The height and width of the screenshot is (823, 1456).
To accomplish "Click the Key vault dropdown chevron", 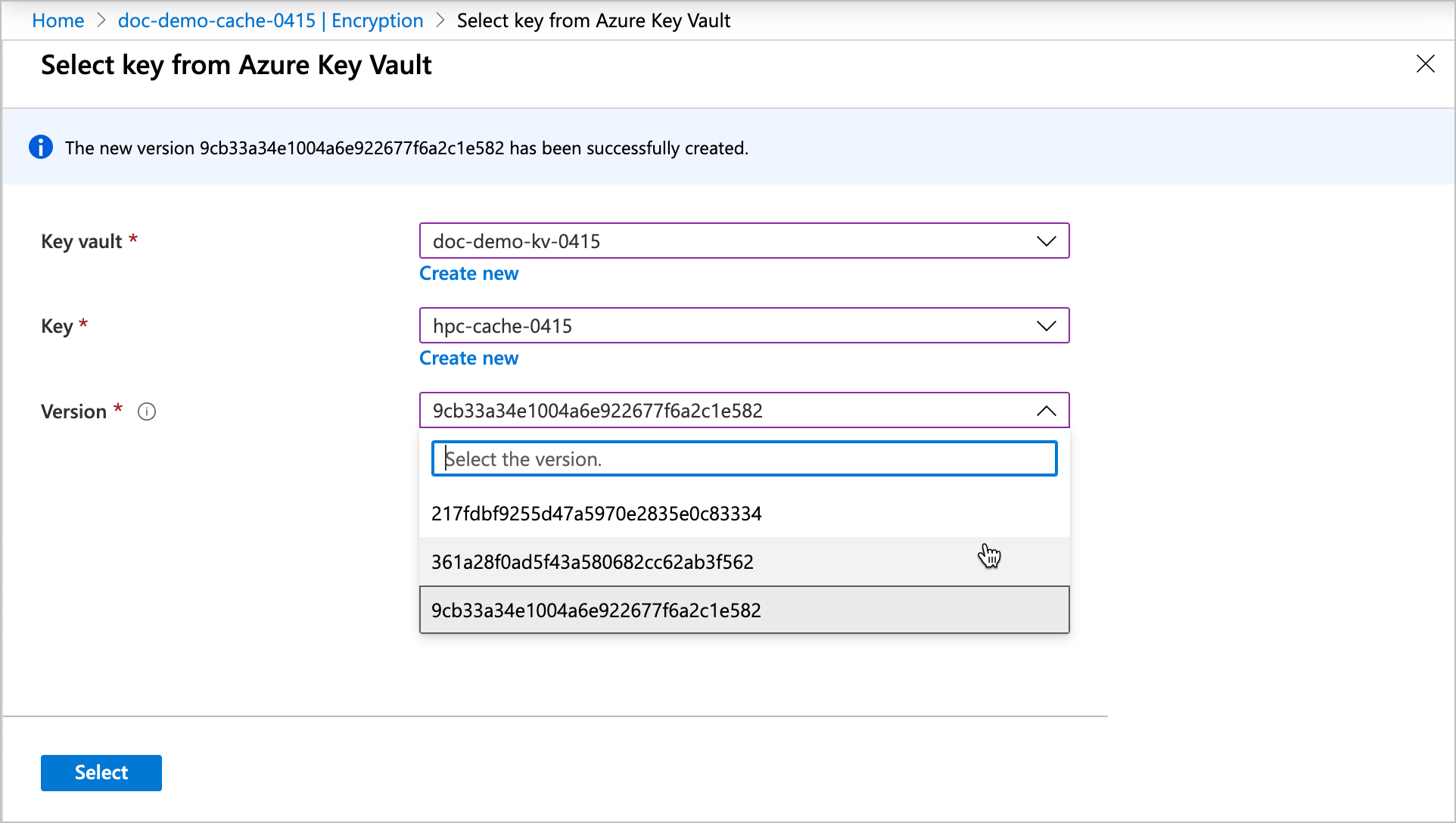I will pyautogui.click(x=1046, y=240).
